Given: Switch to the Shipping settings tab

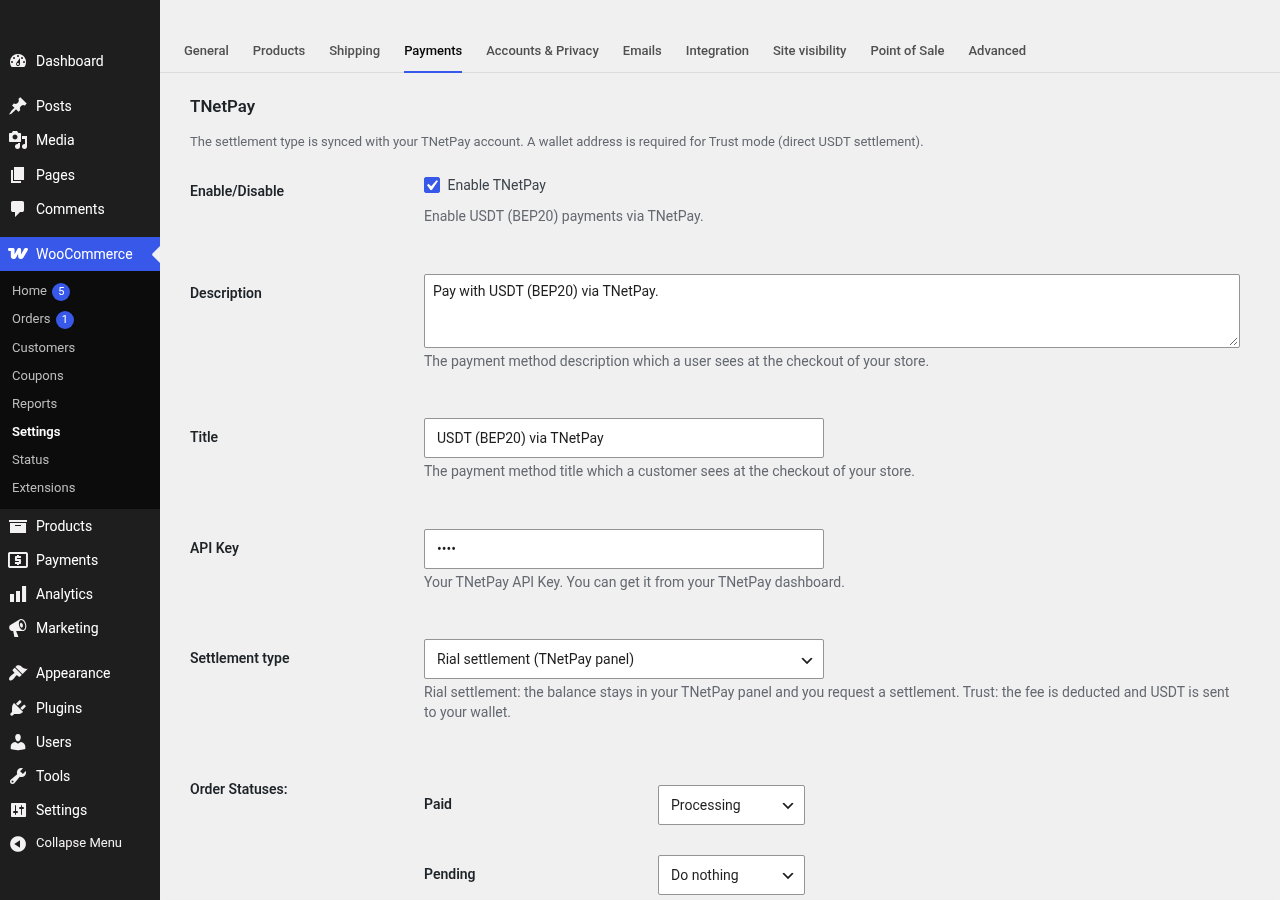Looking at the screenshot, I should [x=354, y=51].
